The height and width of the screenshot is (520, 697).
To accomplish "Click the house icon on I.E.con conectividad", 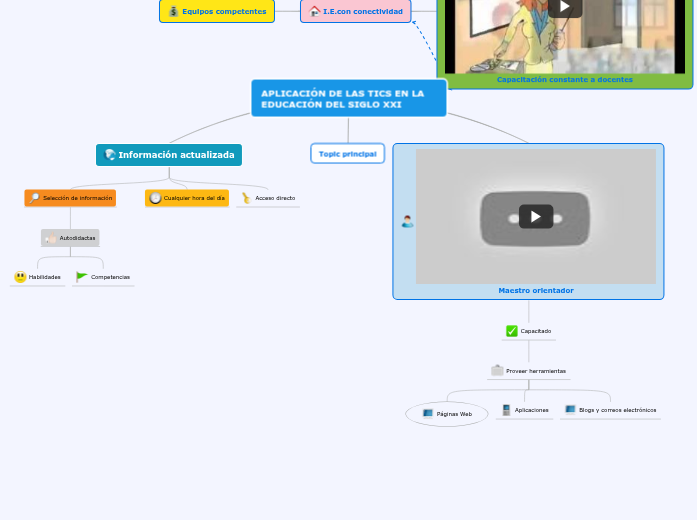I will coord(314,11).
